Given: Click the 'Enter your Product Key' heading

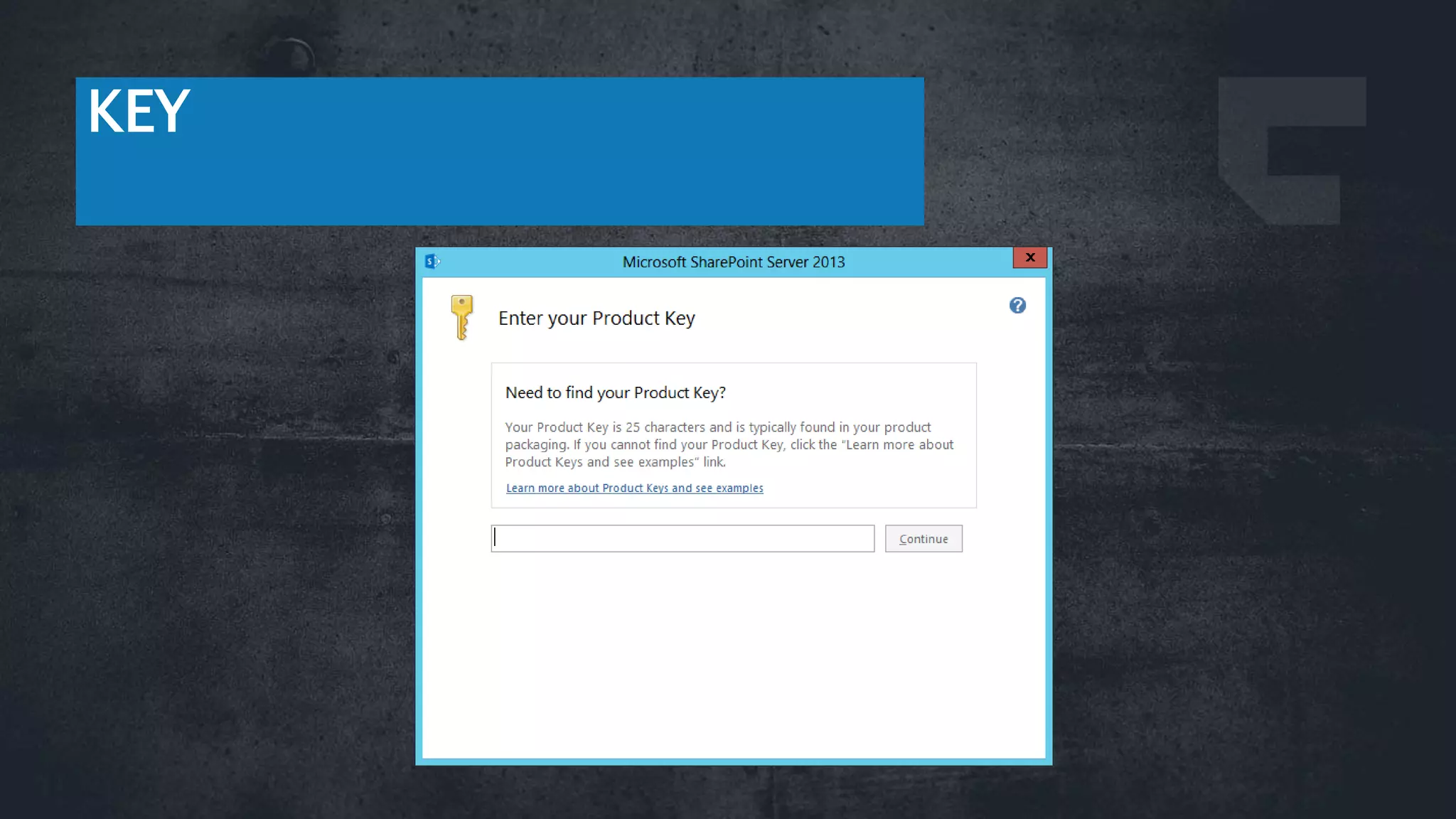Looking at the screenshot, I should [596, 318].
